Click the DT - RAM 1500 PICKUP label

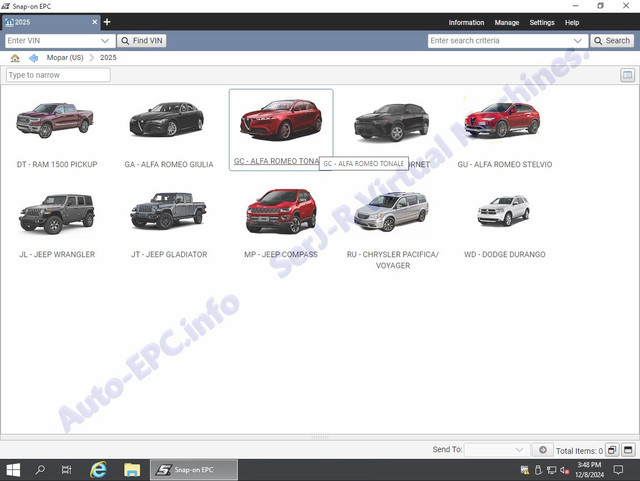click(x=57, y=165)
